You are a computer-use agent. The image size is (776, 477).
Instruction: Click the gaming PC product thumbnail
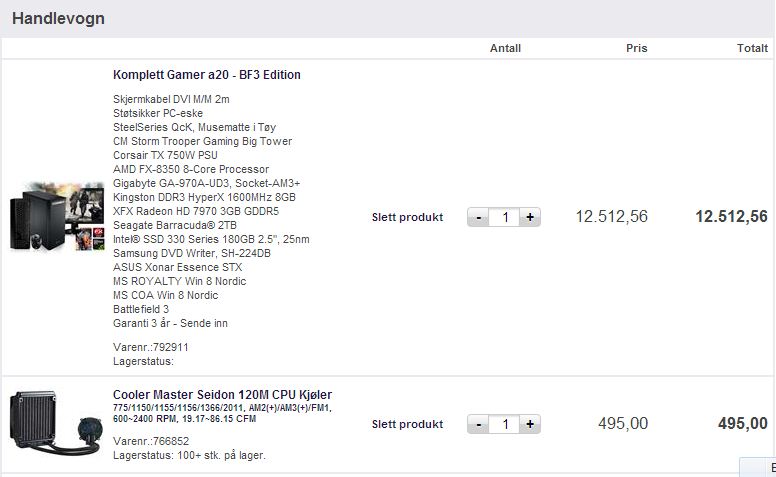[x=57, y=216]
